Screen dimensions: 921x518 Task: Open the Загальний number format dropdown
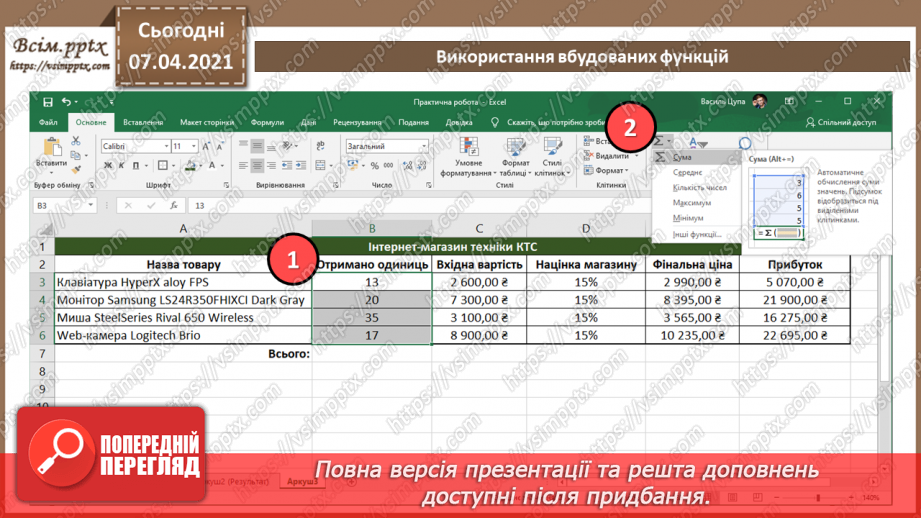coord(424,146)
